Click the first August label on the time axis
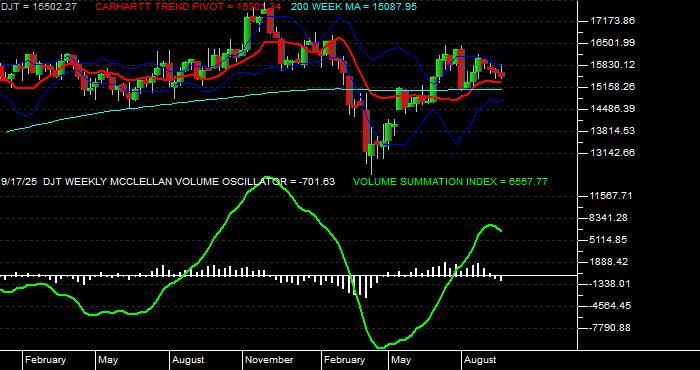 pos(188,360)
